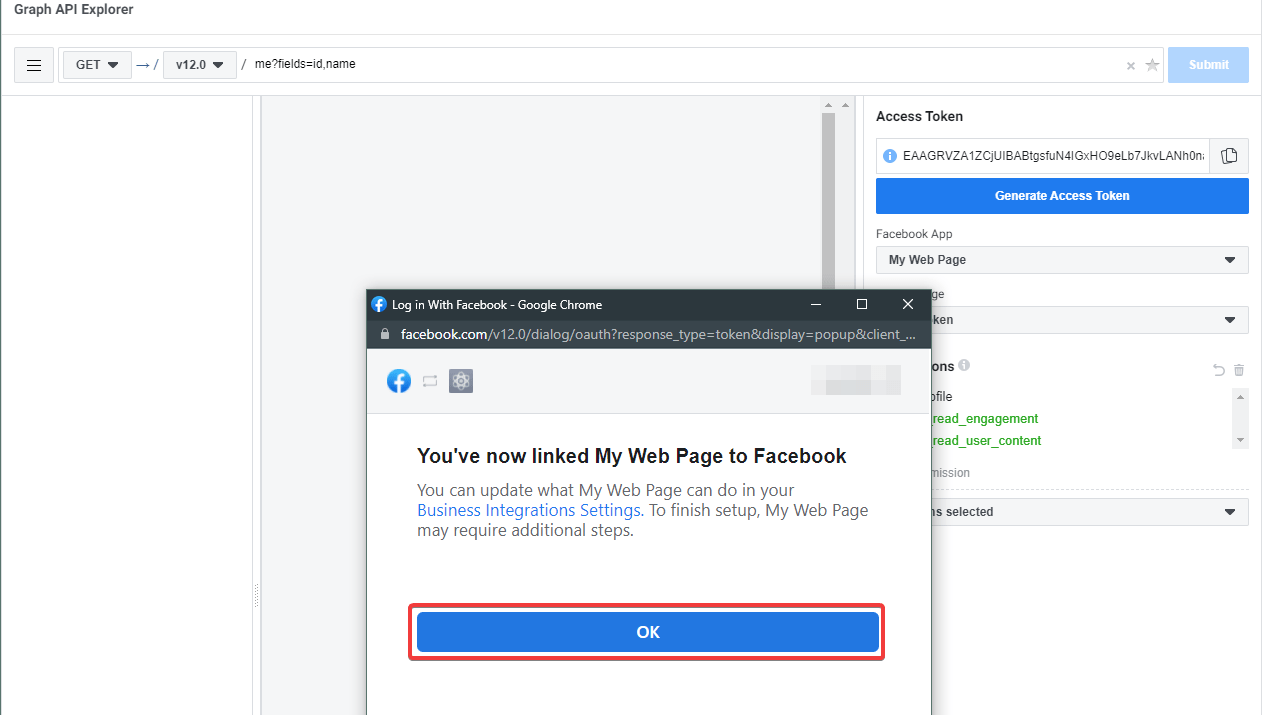Click OK in the Facebook popup

pyautogui.click(x=648, y=632)
